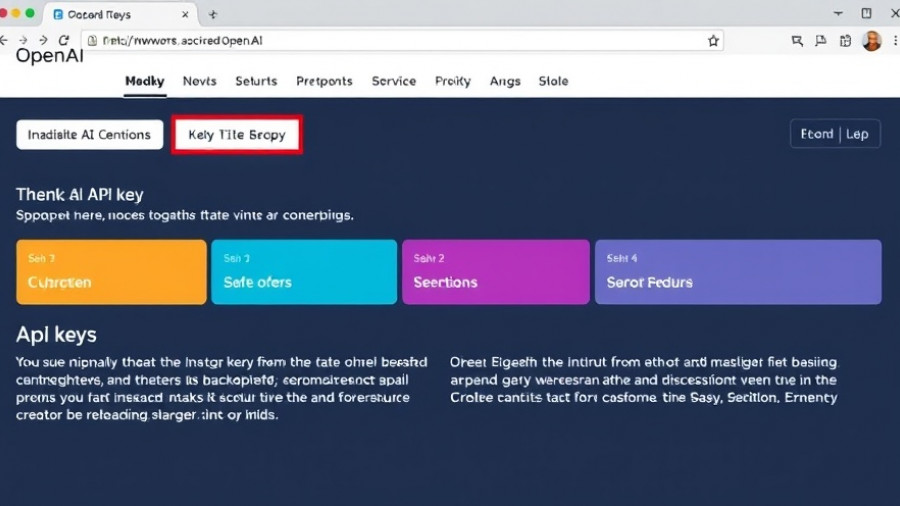Select the orange Cuhrcten card
This screenshot has height=506, width=900.
click(x=111, y=271)
